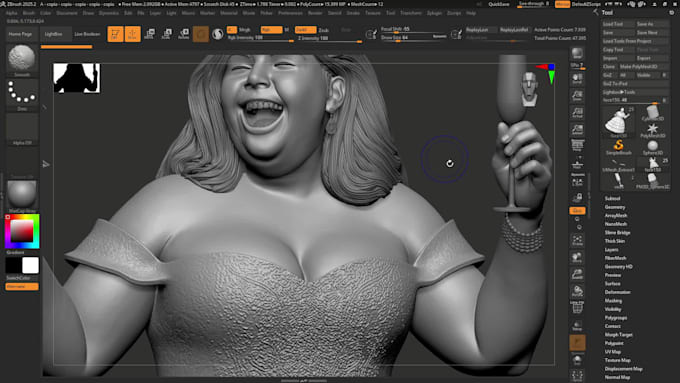Expand the NanoMesh subpalette
680x383 pixels.
click(616, 224)
